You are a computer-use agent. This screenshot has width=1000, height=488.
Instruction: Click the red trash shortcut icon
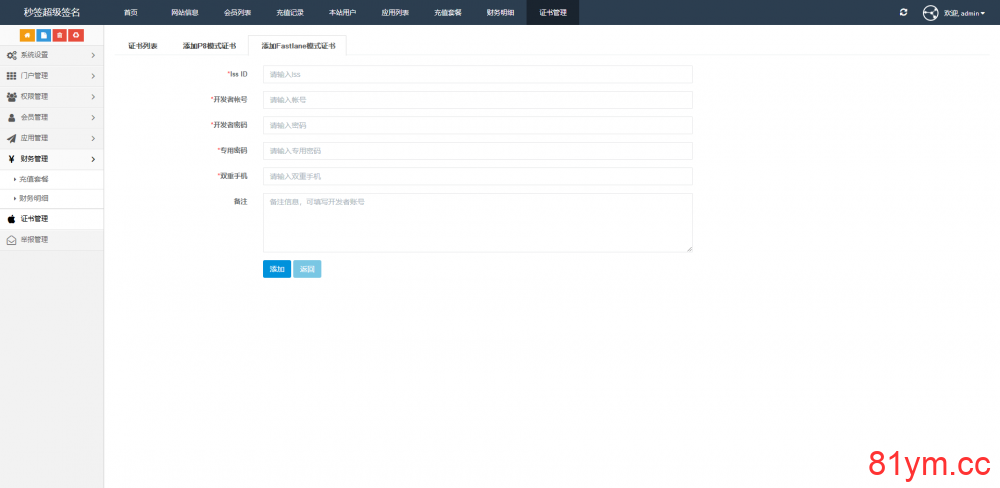point(59,35)
